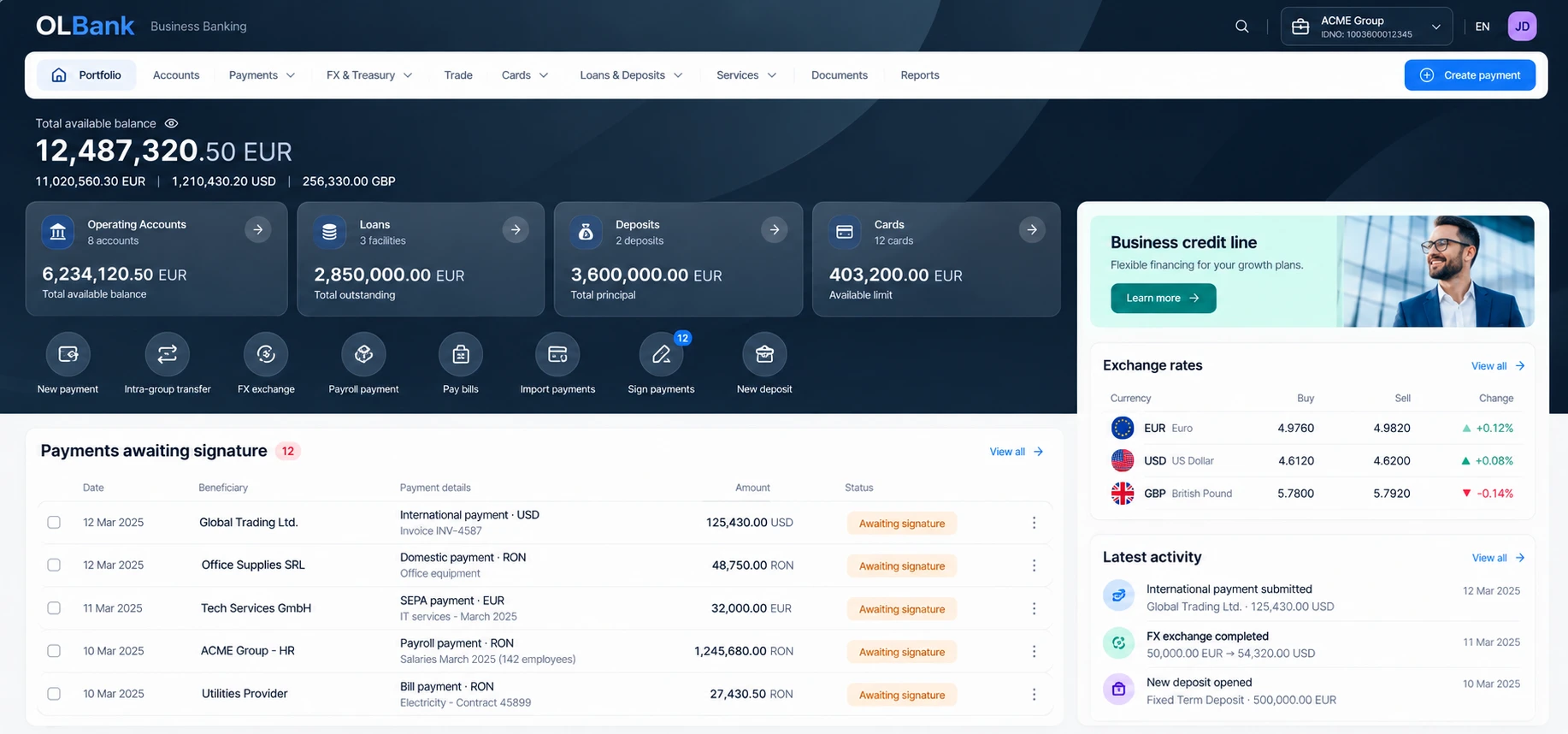Viewport: 1568px width, 734px height.
Task: Open the Pay bills quick action
Action: [461, 354]
